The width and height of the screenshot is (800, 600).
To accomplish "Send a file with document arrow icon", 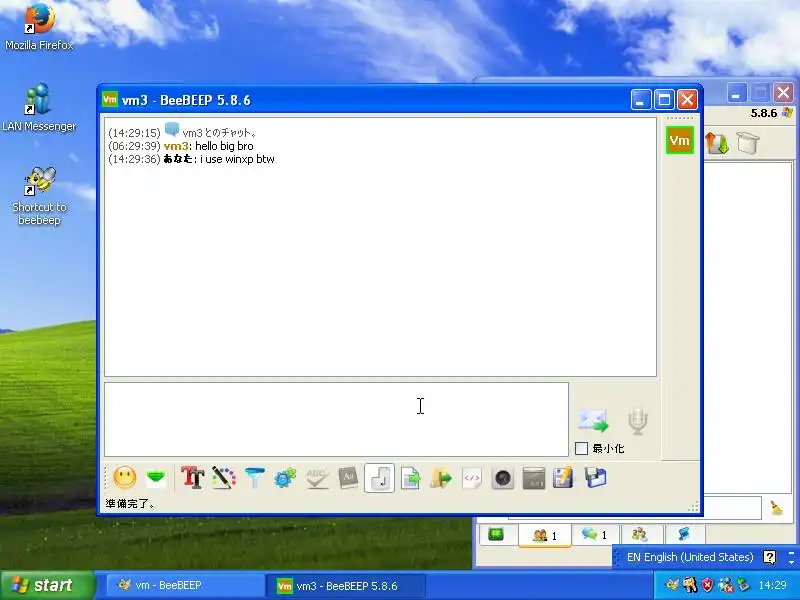I will coord(410,478).
